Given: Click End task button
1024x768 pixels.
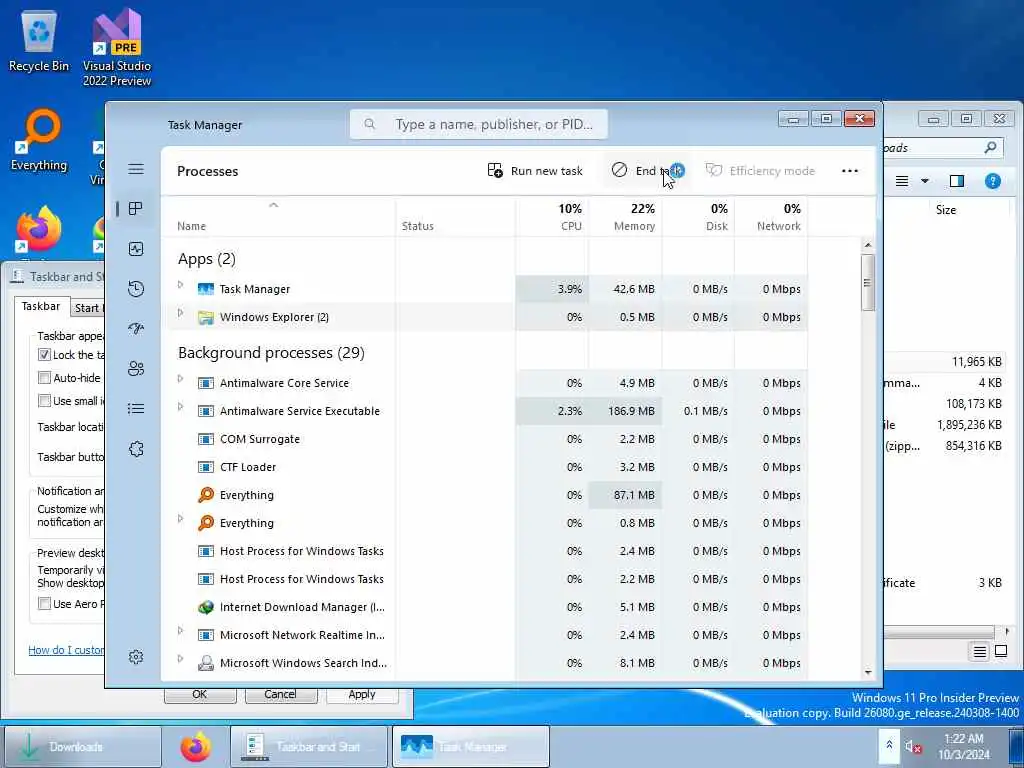Looking at the screenshot, I should pos(645,171).
